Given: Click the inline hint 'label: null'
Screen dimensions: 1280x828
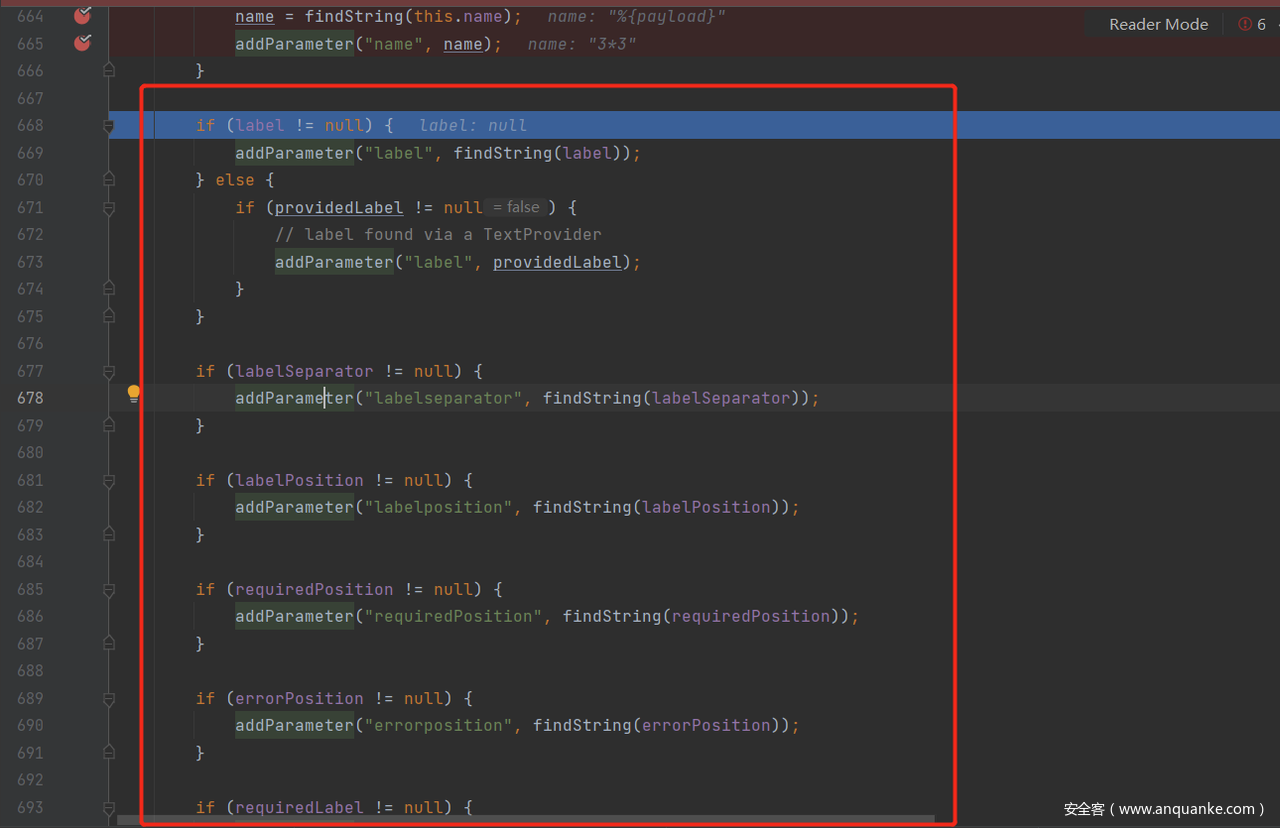Looking at the screenshot, I should pyautogui.click(x=473, y=125).
